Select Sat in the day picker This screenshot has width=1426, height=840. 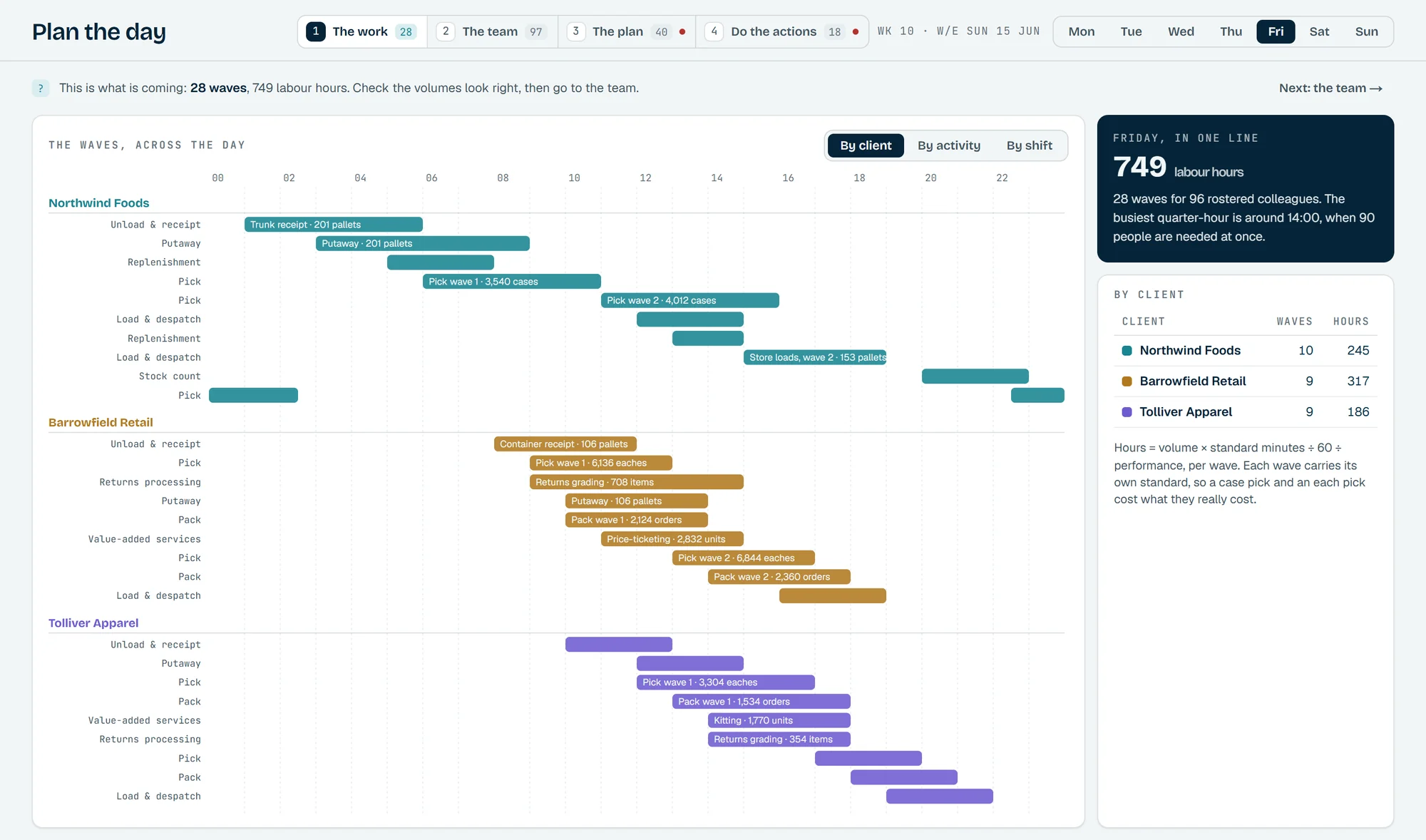point(1319,31)
